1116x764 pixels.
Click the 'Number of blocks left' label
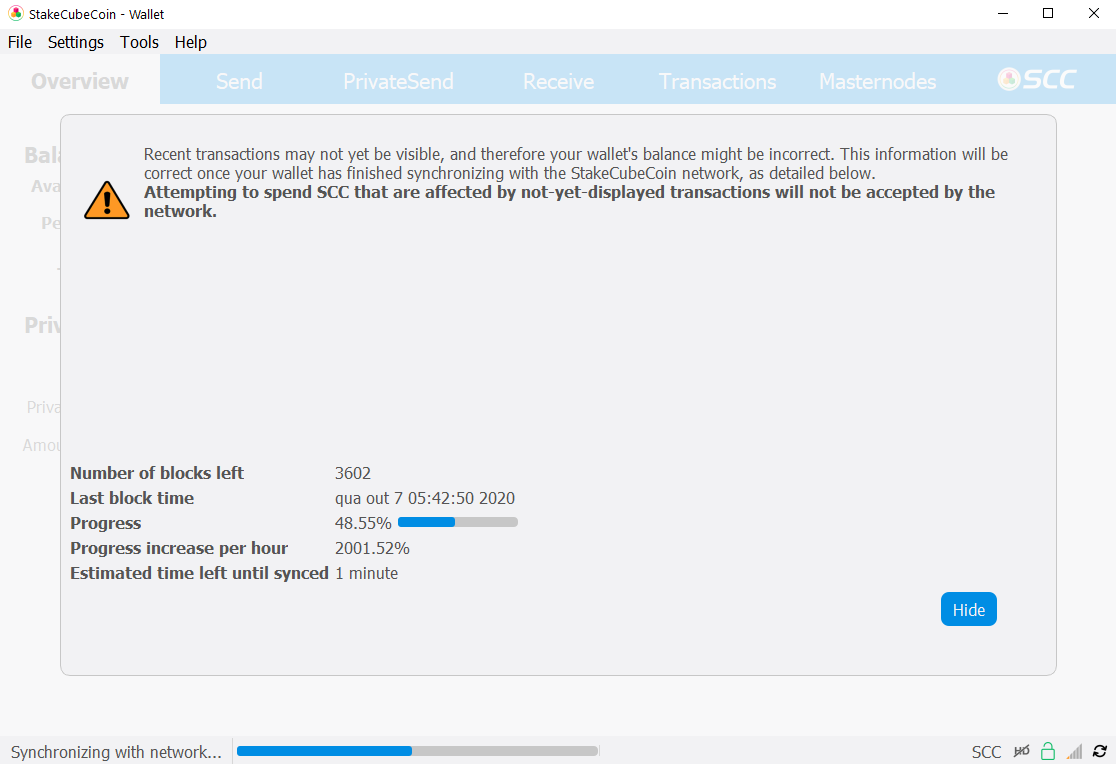point(157,473)
